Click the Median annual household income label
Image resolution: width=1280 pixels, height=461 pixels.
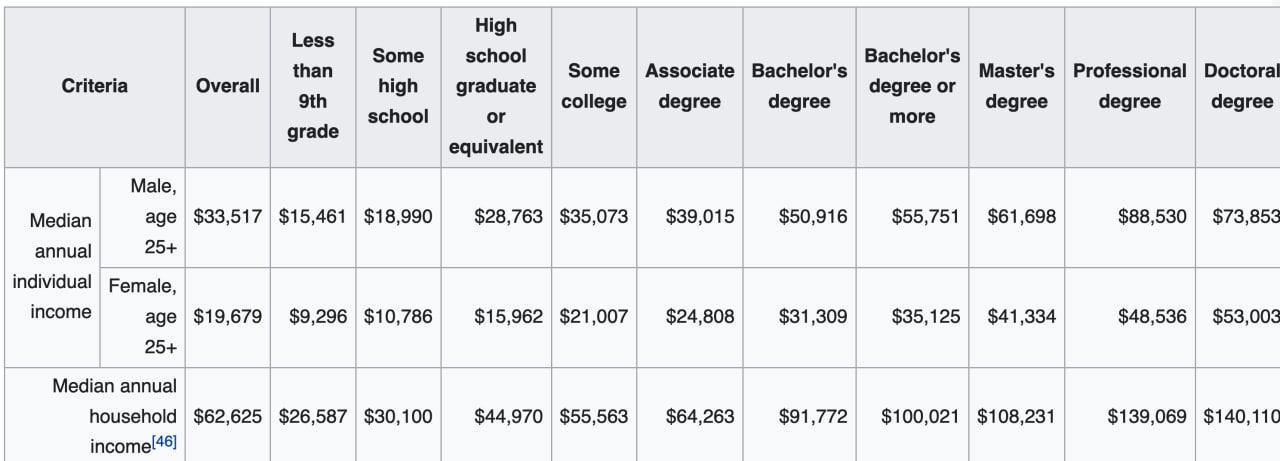[x=115, y=415]
